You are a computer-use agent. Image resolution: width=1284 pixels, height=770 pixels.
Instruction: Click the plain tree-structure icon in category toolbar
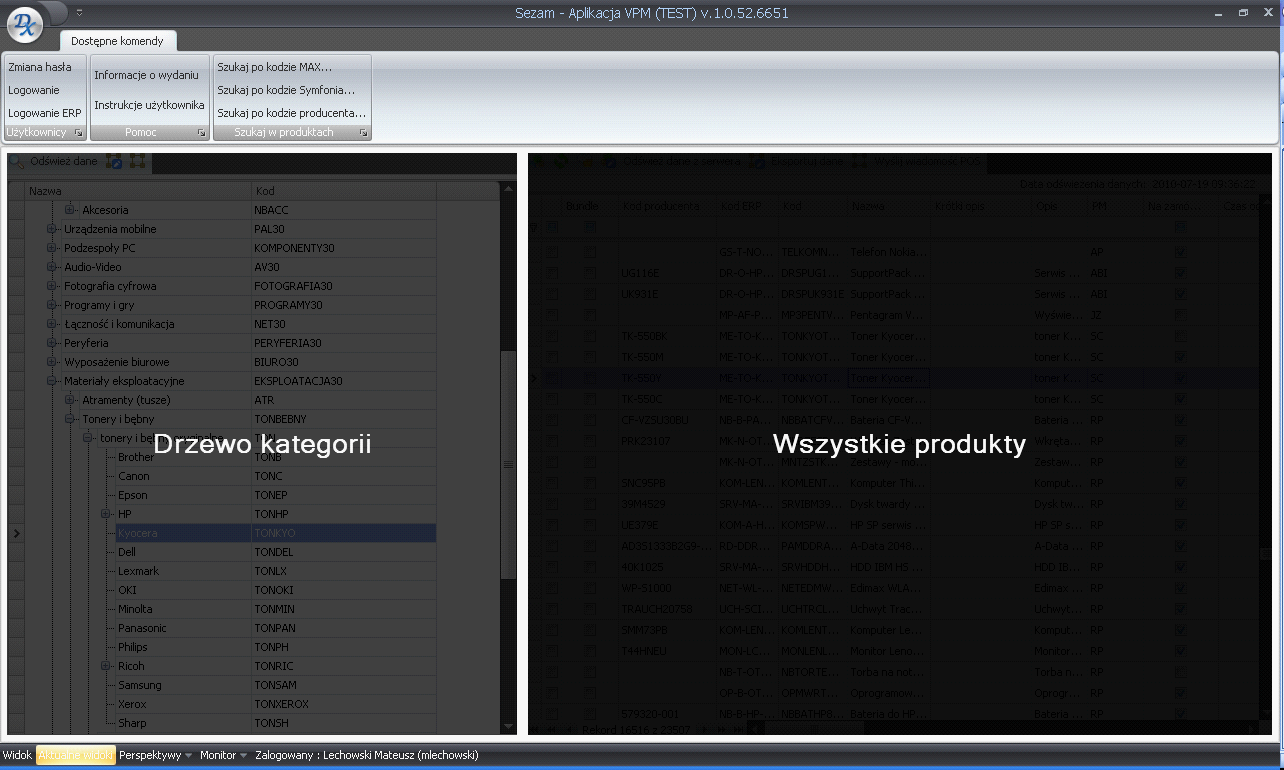coord(137,162)
